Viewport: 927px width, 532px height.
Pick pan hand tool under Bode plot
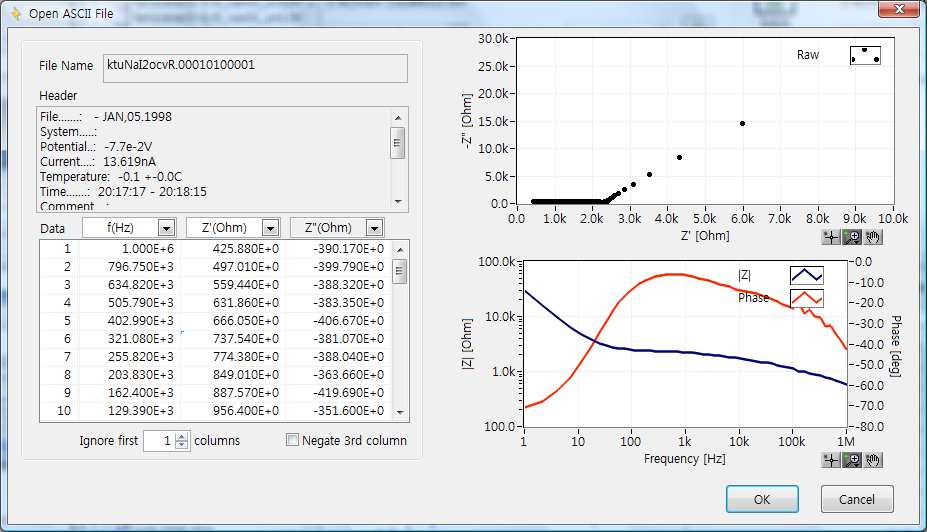pos(874,460)
